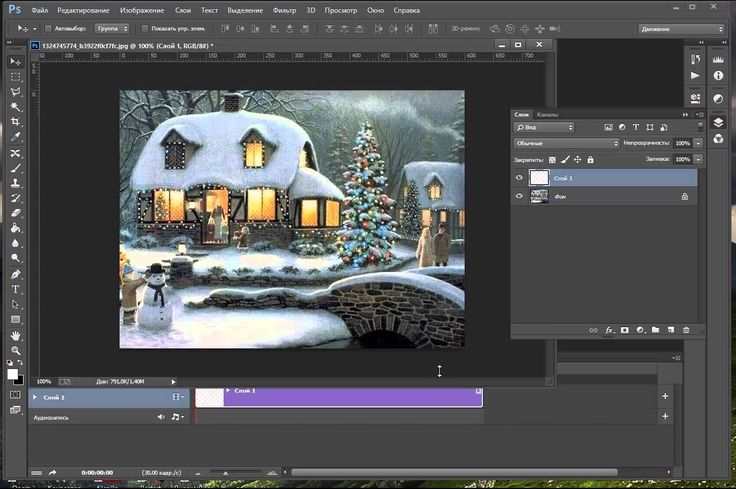Select the Move tool

coord(15,62)
